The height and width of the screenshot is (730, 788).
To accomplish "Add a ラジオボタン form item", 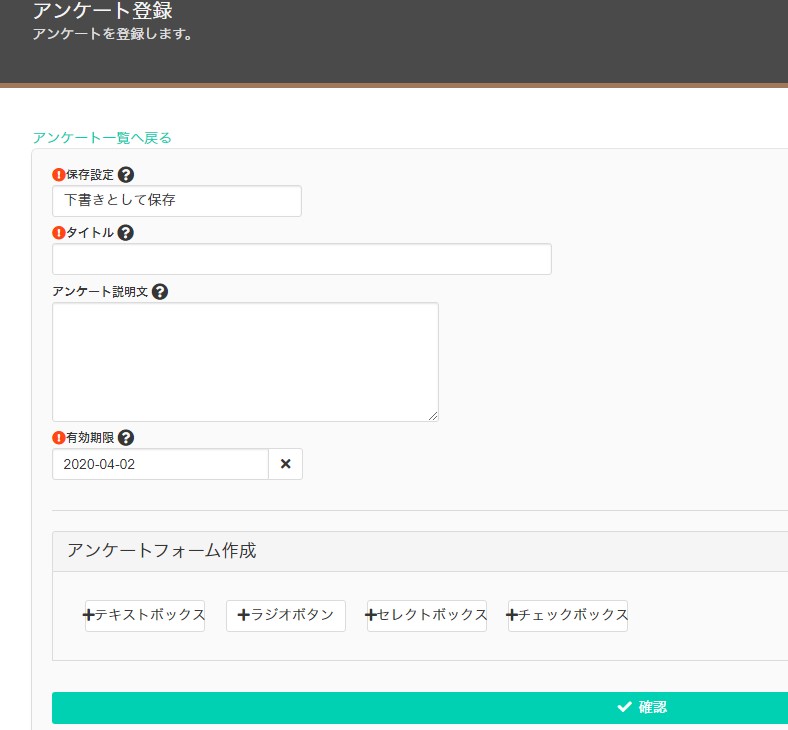I will click(285, 615).
